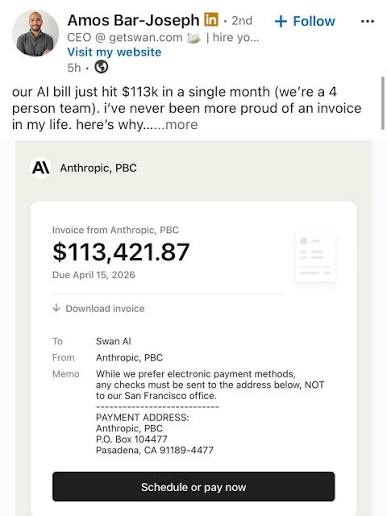Image resolution: width=387 pixels, height=516 pixels.
Task: Click the down-arrow icon beside Download invoice
Action: [x=56, y=308]
